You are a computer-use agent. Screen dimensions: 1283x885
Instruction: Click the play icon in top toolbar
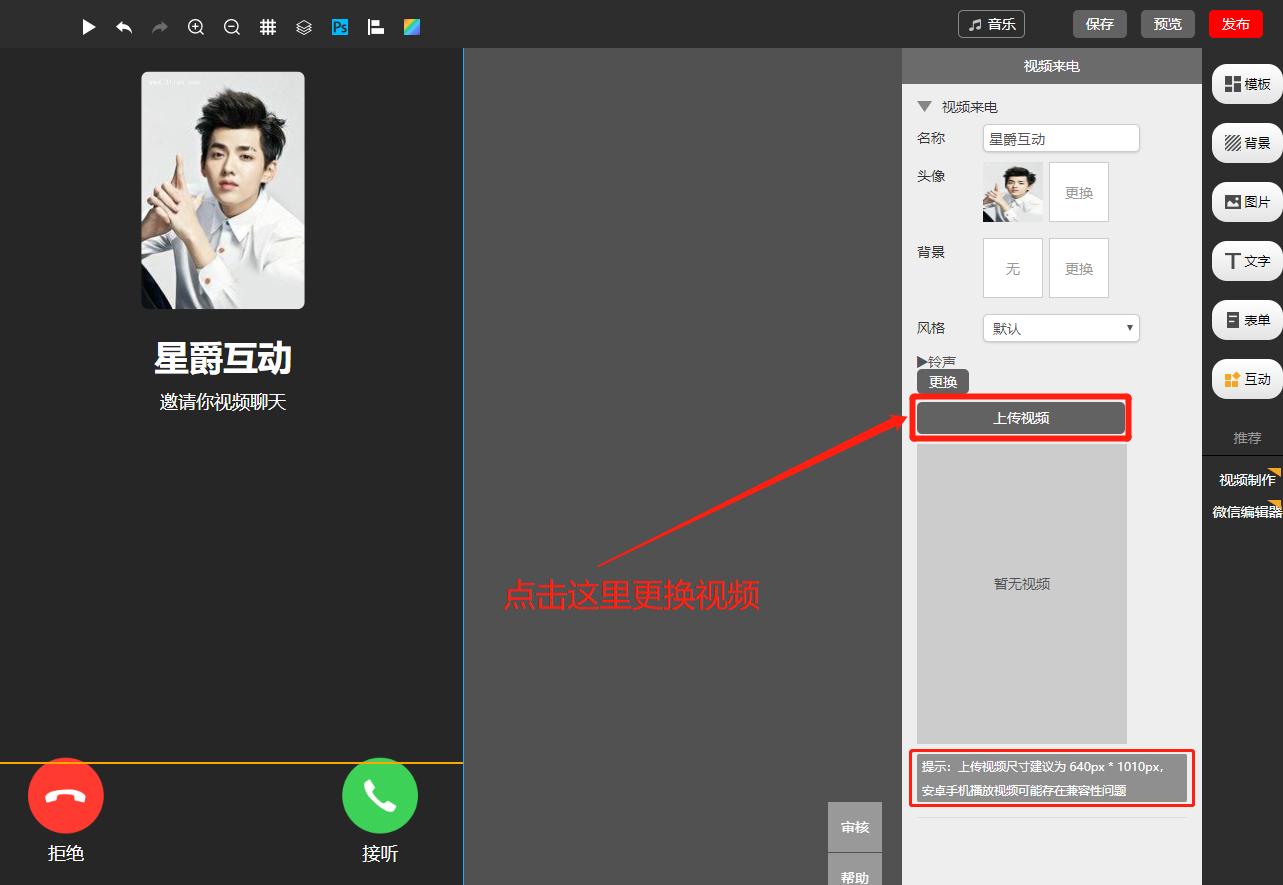point(89,27)
